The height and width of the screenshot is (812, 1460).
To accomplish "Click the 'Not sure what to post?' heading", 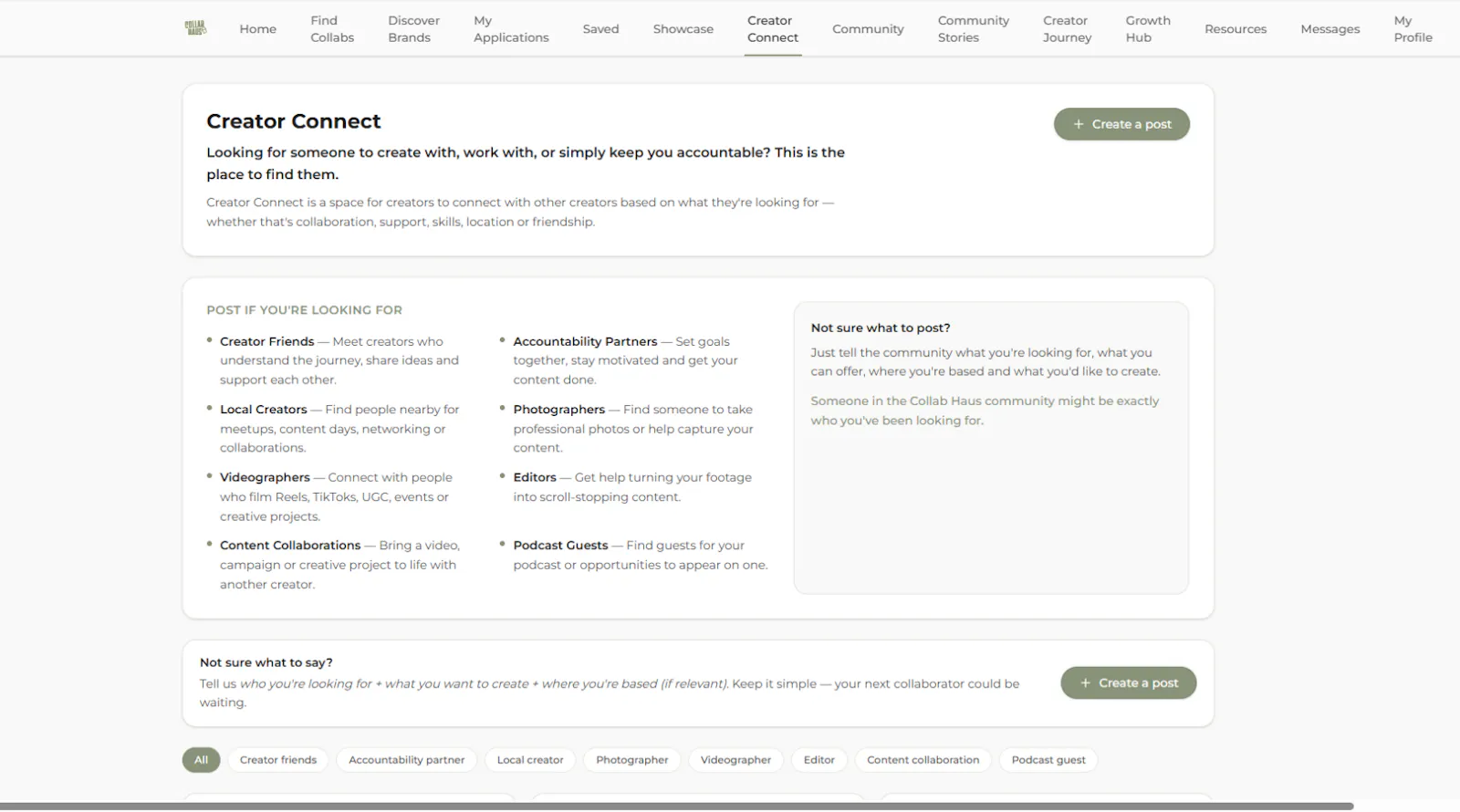I will click(x=881, y=328).
